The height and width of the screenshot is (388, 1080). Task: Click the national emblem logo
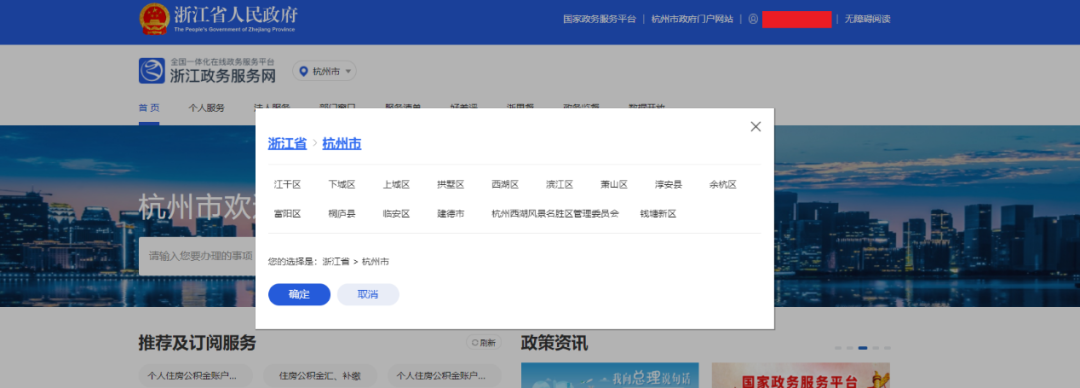pos(154,19)
